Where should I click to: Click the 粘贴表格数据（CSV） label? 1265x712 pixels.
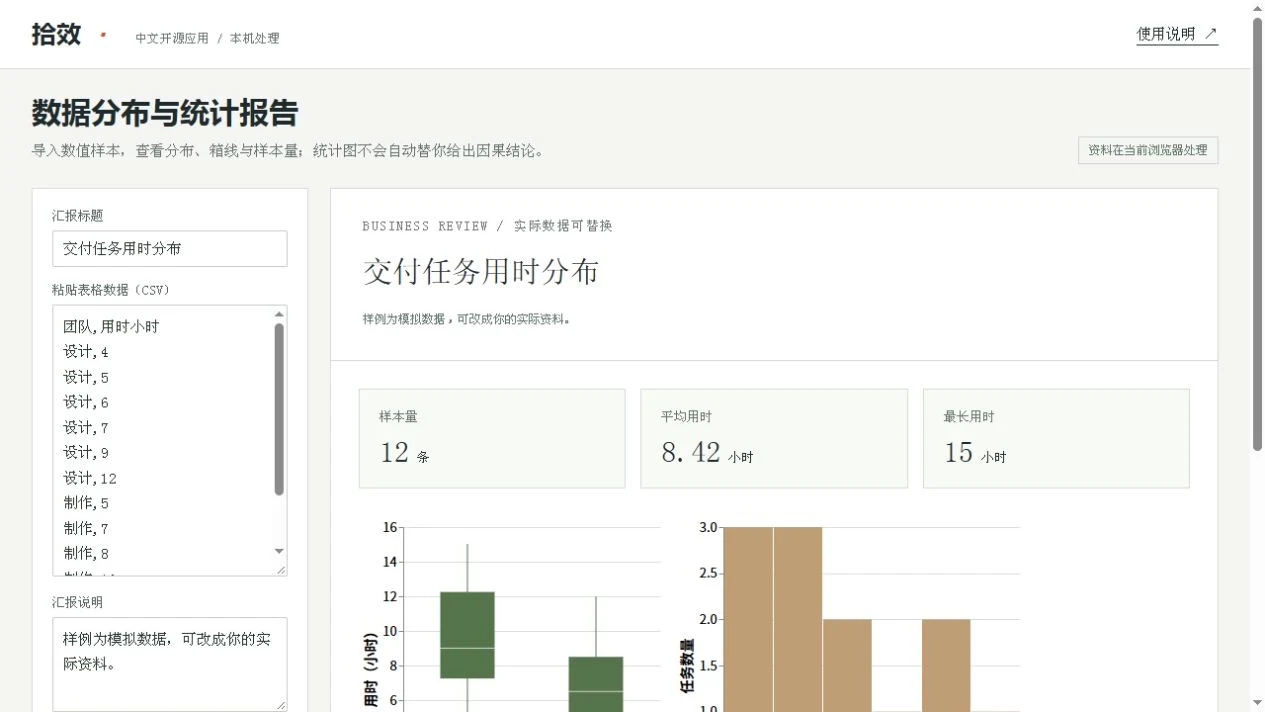pyautogui.click(x=111, y=290)
